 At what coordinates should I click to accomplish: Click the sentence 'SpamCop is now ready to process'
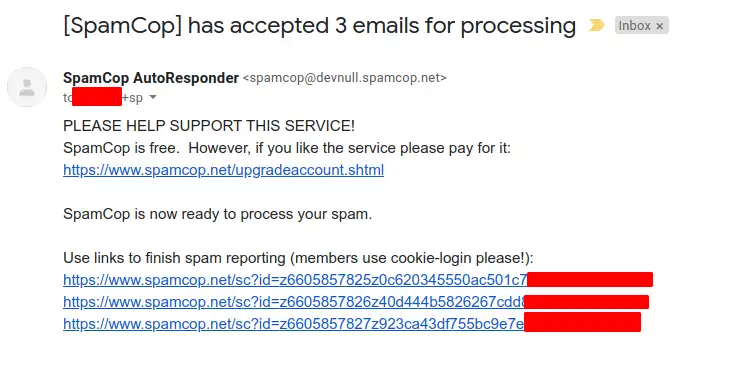click(x=217, y=214)
